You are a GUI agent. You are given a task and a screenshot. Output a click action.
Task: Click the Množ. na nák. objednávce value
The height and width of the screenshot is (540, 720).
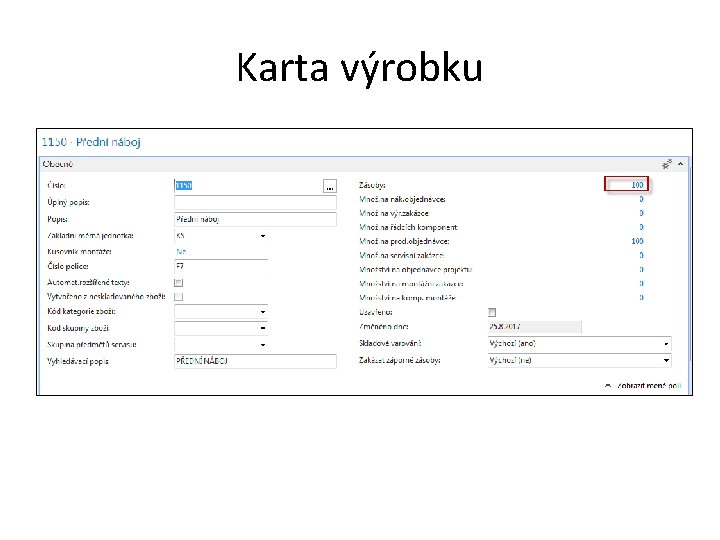click(x=641, y=199)
